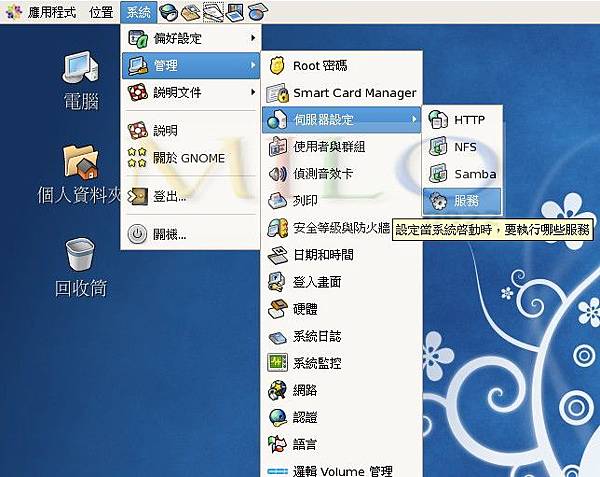The image size is (600, 477).
Task: Open 語言 language settings
Action: (x=342, y=444)
